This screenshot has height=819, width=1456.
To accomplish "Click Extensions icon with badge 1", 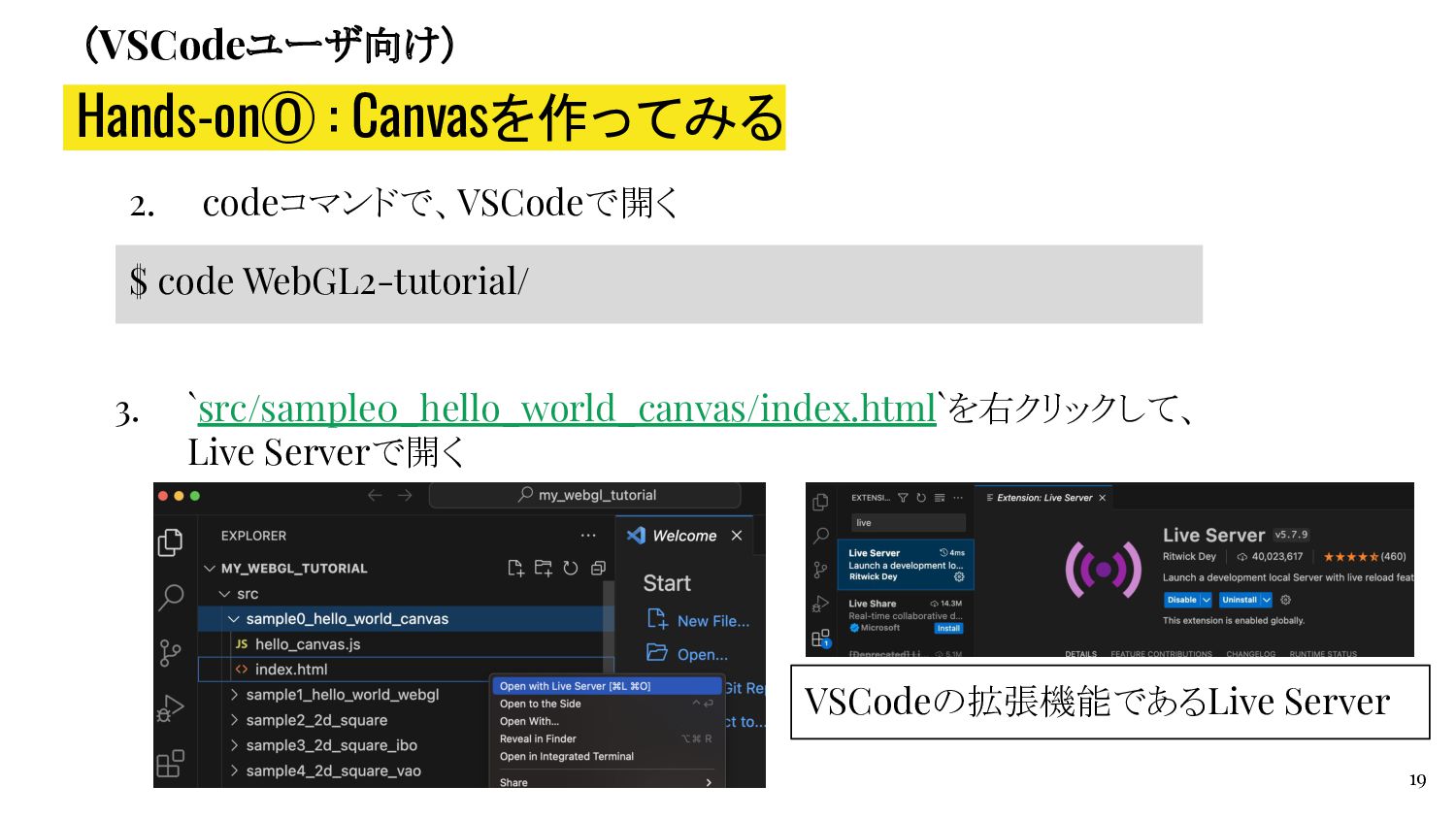I will coord(821,638).
